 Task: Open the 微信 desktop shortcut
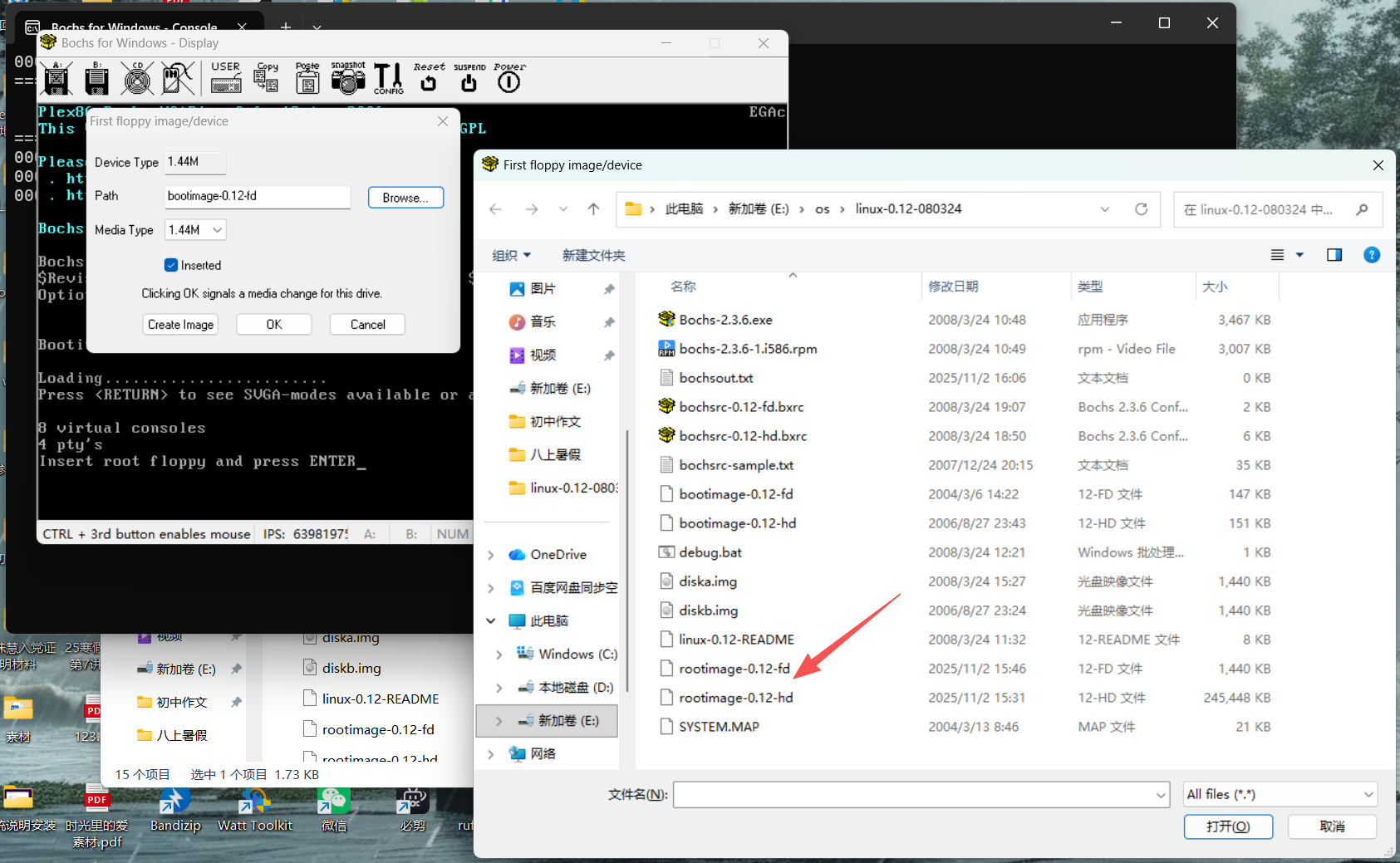coord(334,810)
